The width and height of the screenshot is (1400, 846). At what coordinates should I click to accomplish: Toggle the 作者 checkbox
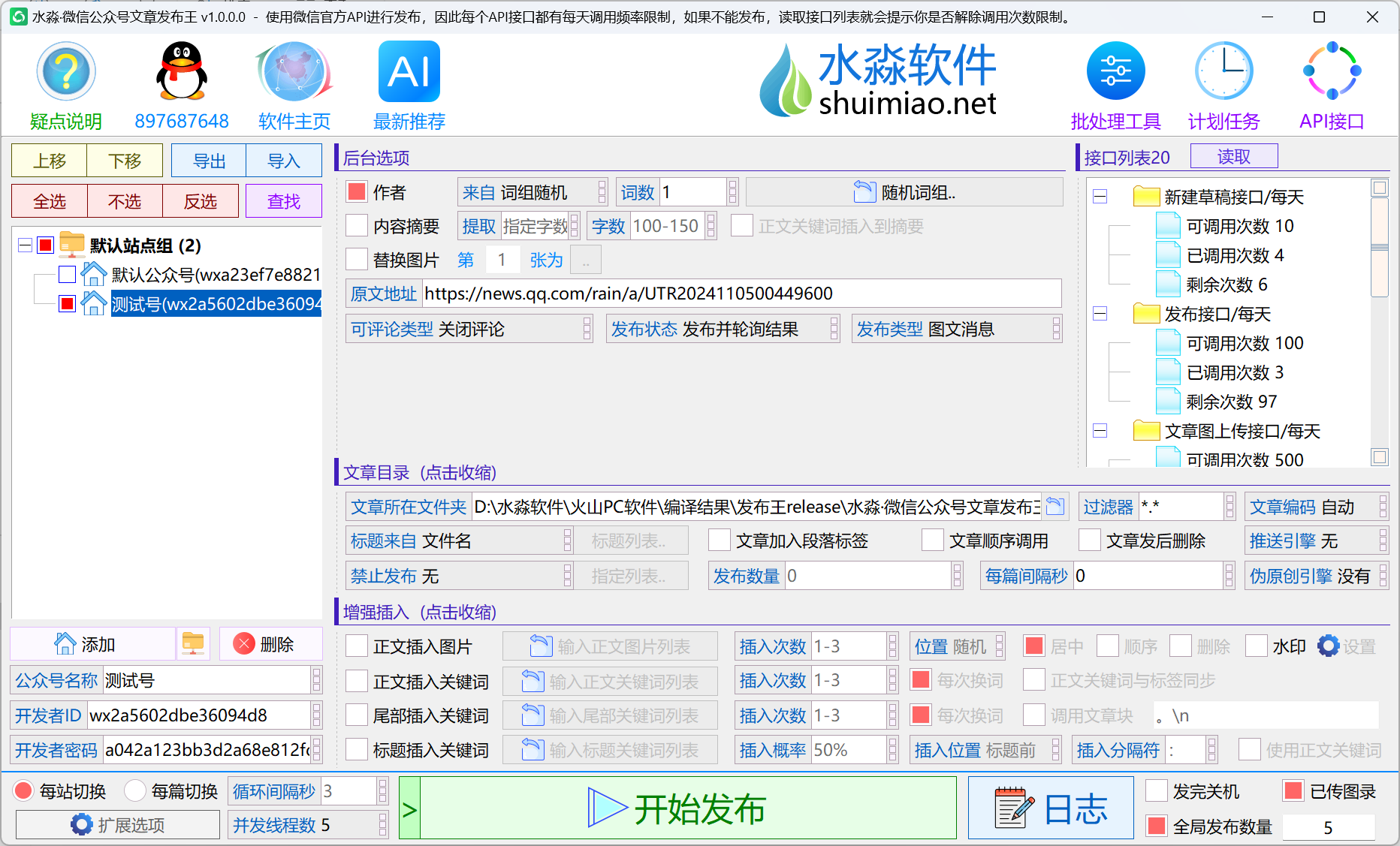[x=357, y=192]
